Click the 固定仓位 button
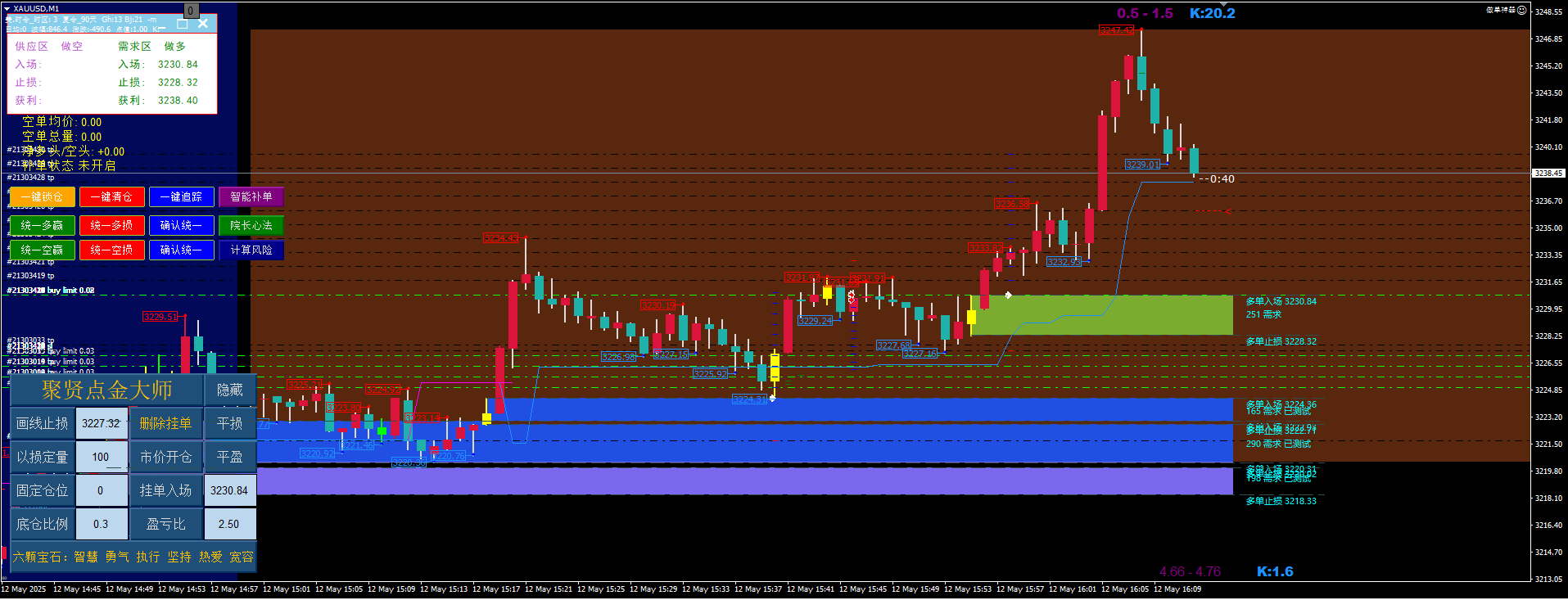Image resolution: width=1568 pixels, height=600 pixels. click(43, 490)
